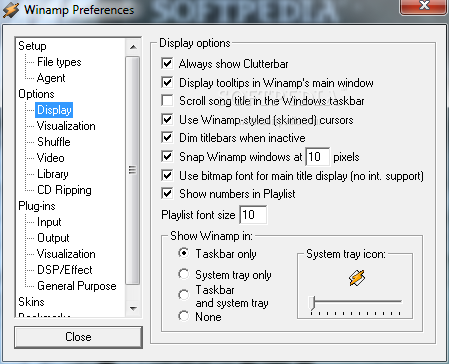Uncheck Use Winamp-styled skinned cursors
Viewport: 449px width, 364px height.
click(167, 119)
